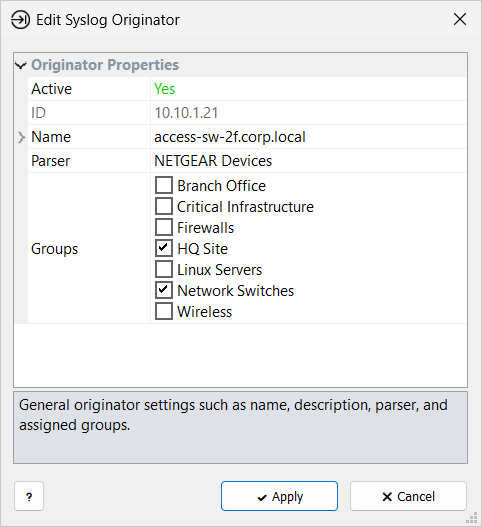Click the Syslog Originator title icon
The image size is (482, 527).
pos(20,20)
